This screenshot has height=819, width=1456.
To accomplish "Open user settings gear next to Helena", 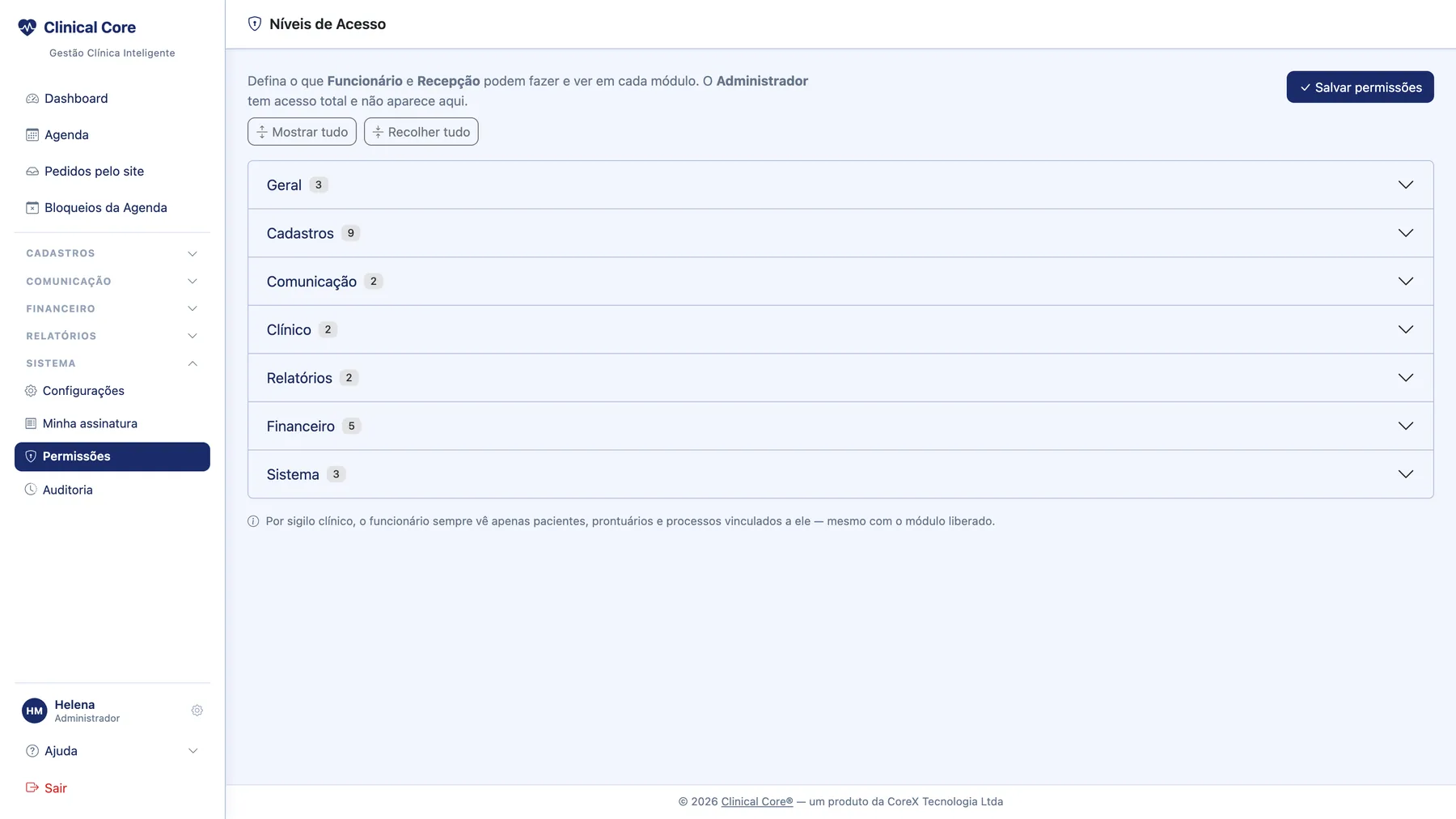I will [197, 711].
